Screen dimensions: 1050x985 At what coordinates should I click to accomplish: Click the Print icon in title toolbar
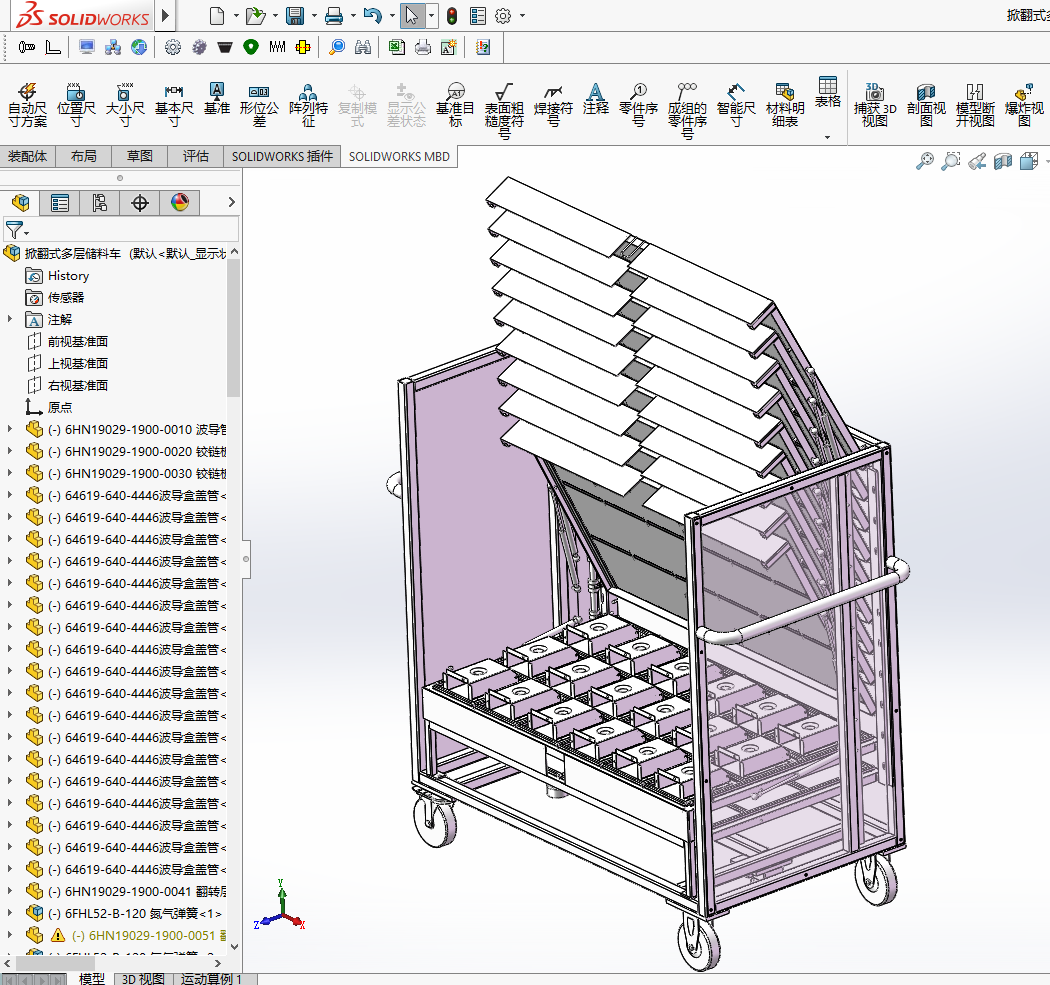333,15
